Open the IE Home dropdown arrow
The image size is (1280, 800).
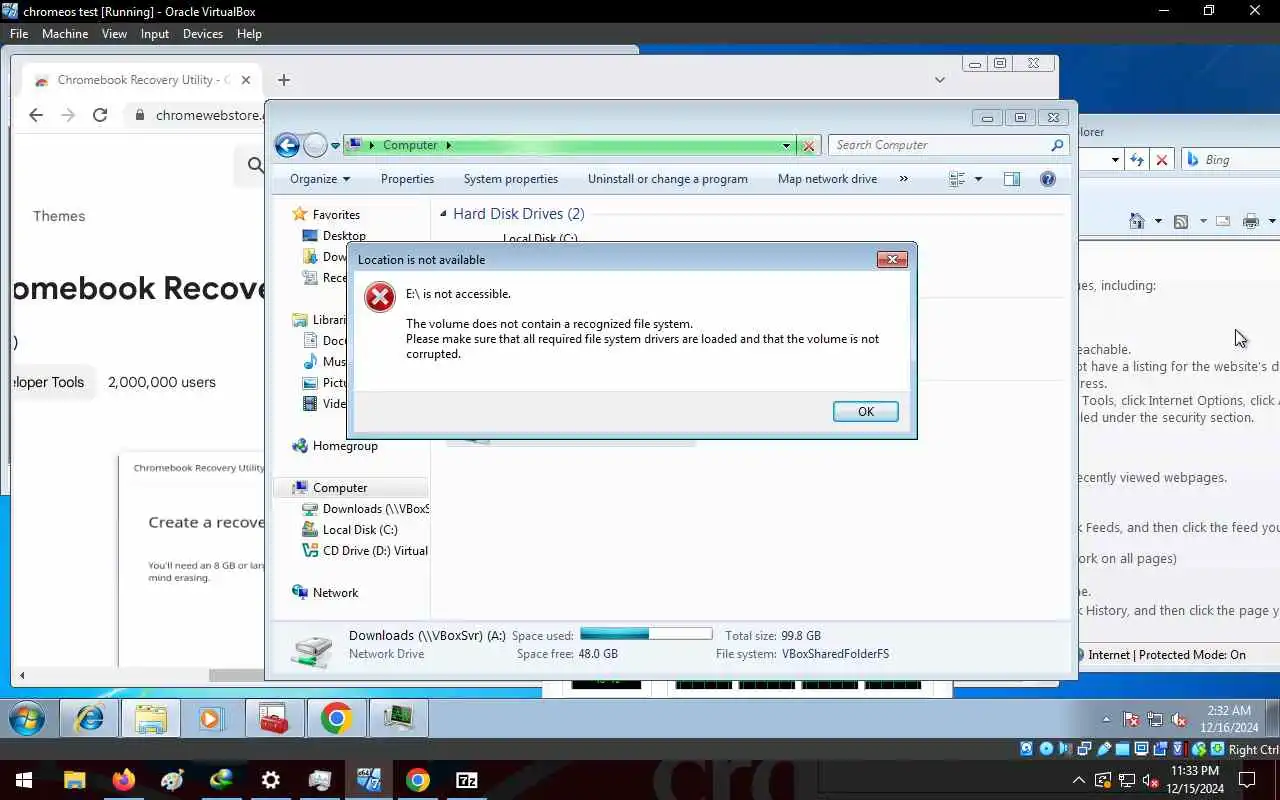[x=1158, y=221]
